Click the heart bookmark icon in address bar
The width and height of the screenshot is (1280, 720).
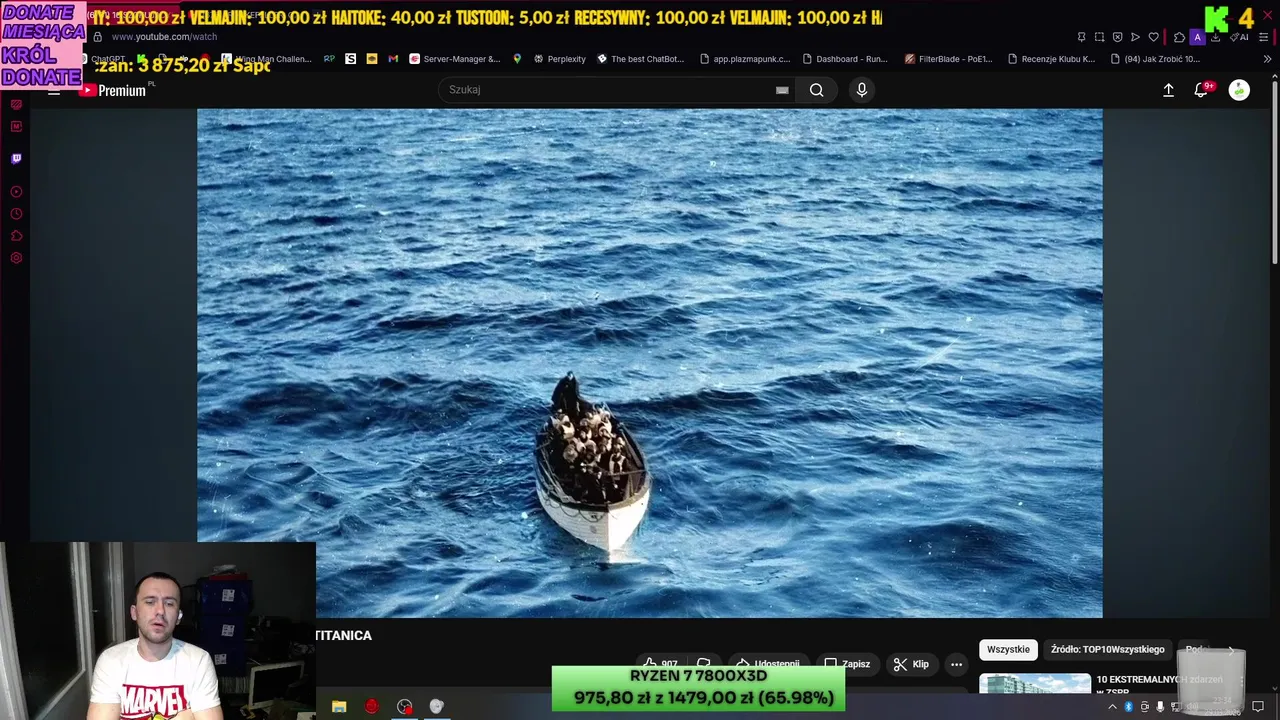coord(1153,37)
